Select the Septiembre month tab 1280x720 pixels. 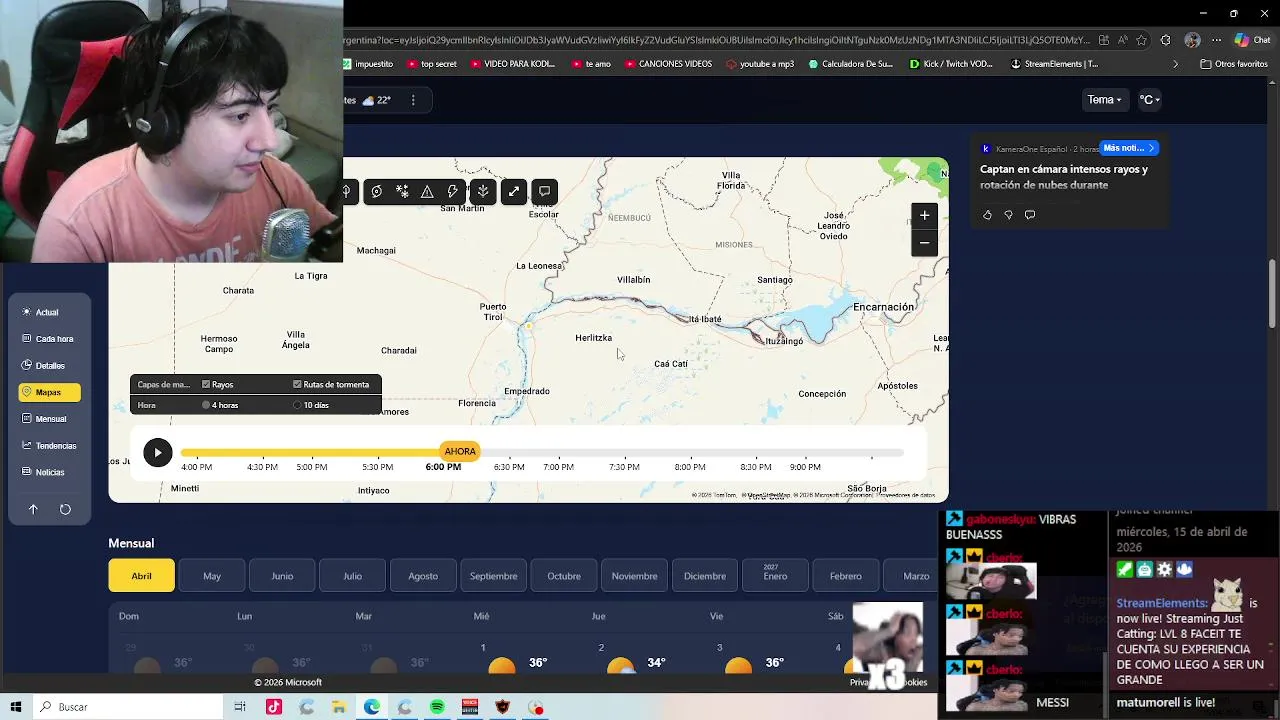(494, 576)
